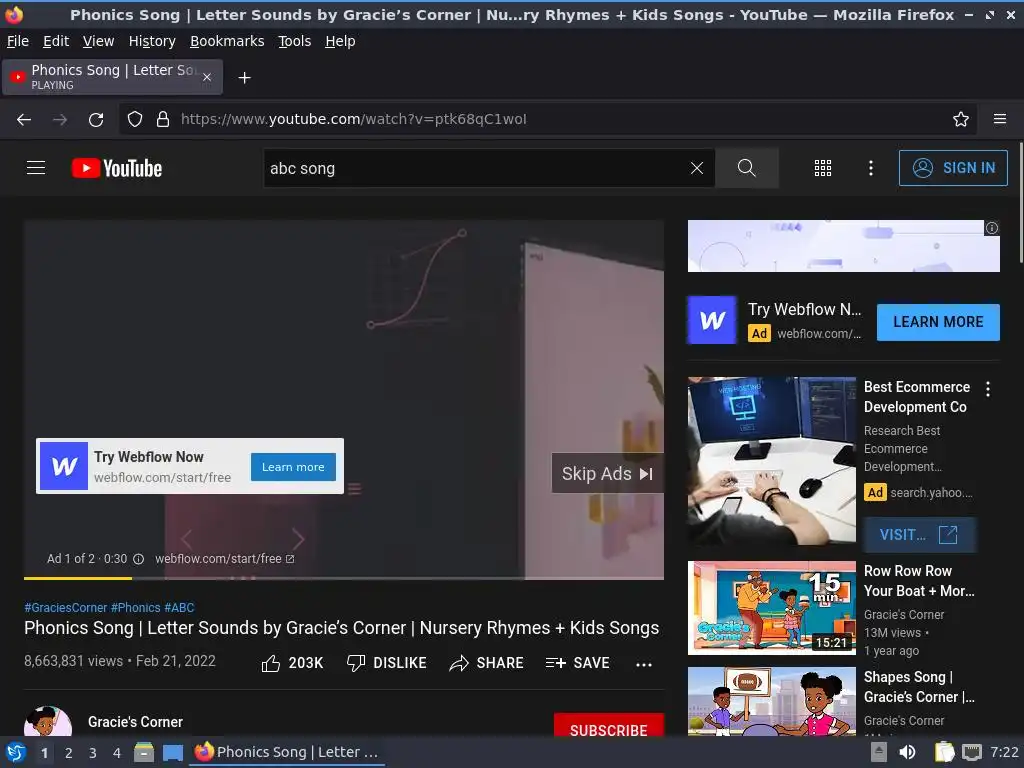Close the Phonics Song tab
The height and width of the screenshot is (768, 1024).
coord(206,77)
